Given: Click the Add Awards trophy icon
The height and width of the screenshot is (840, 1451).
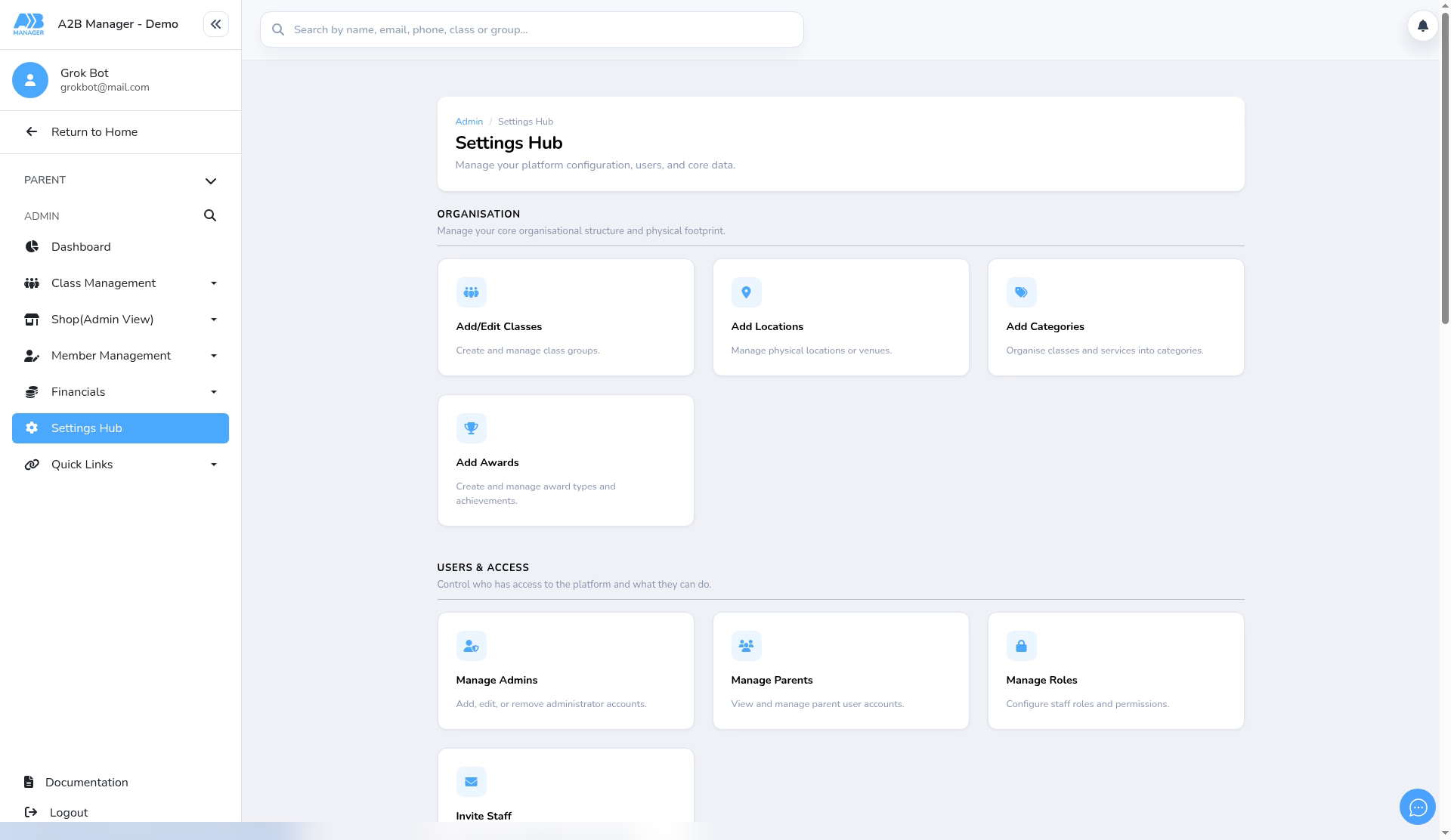Looking at the screenshot, I should pos(471,428).
